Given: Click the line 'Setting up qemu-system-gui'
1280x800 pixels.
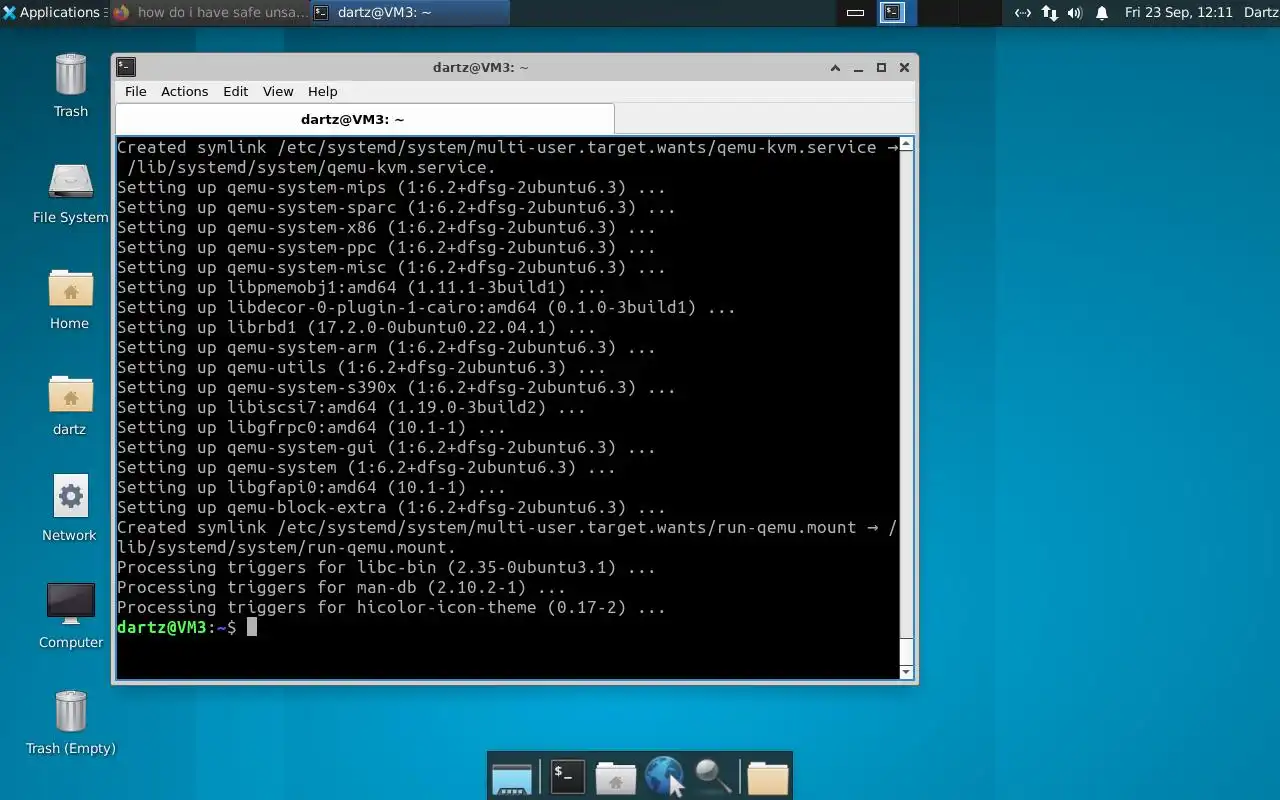Looking at the screenshot, I should click(x=386, y=447).
